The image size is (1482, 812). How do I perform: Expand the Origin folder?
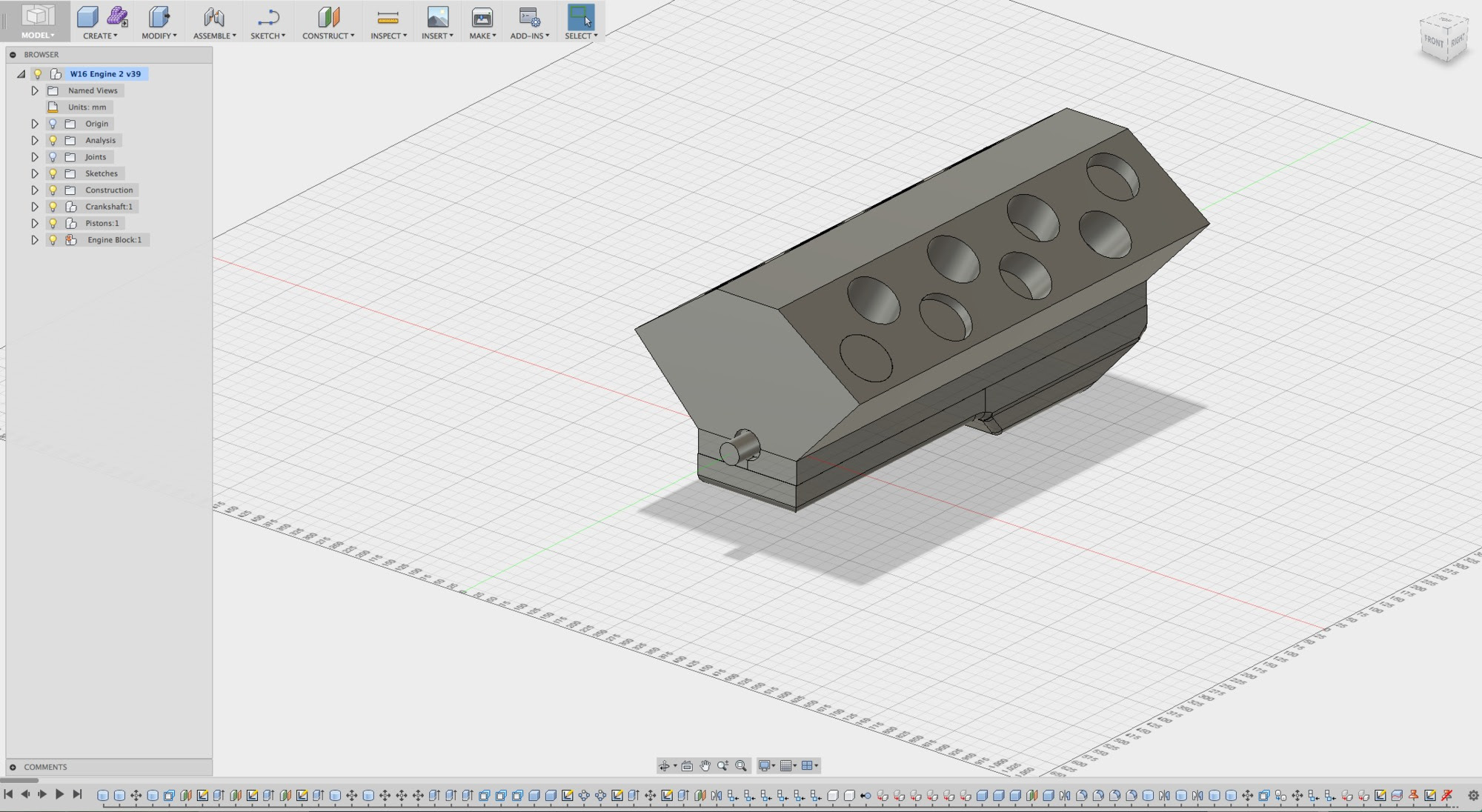pyautogui.click(x=35, y=124)
